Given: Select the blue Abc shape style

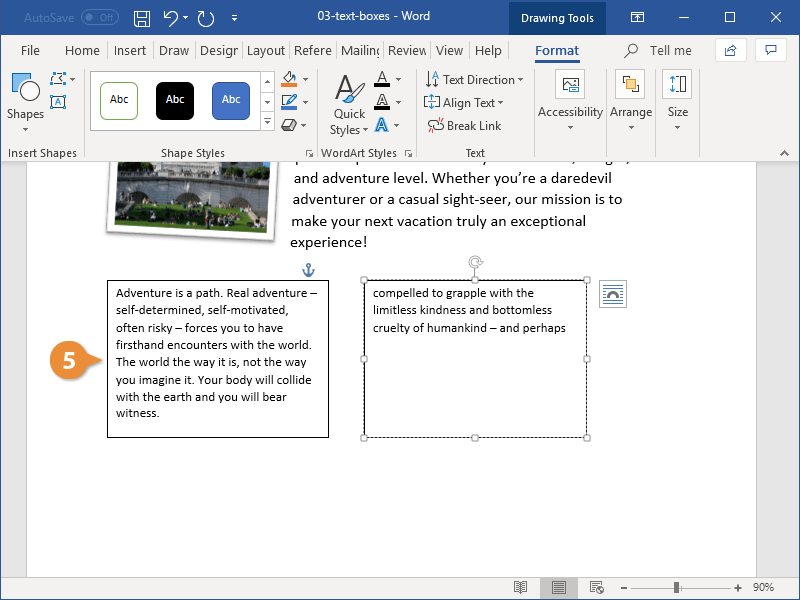Looking at the screenshot, I should (x=230, y=101).
